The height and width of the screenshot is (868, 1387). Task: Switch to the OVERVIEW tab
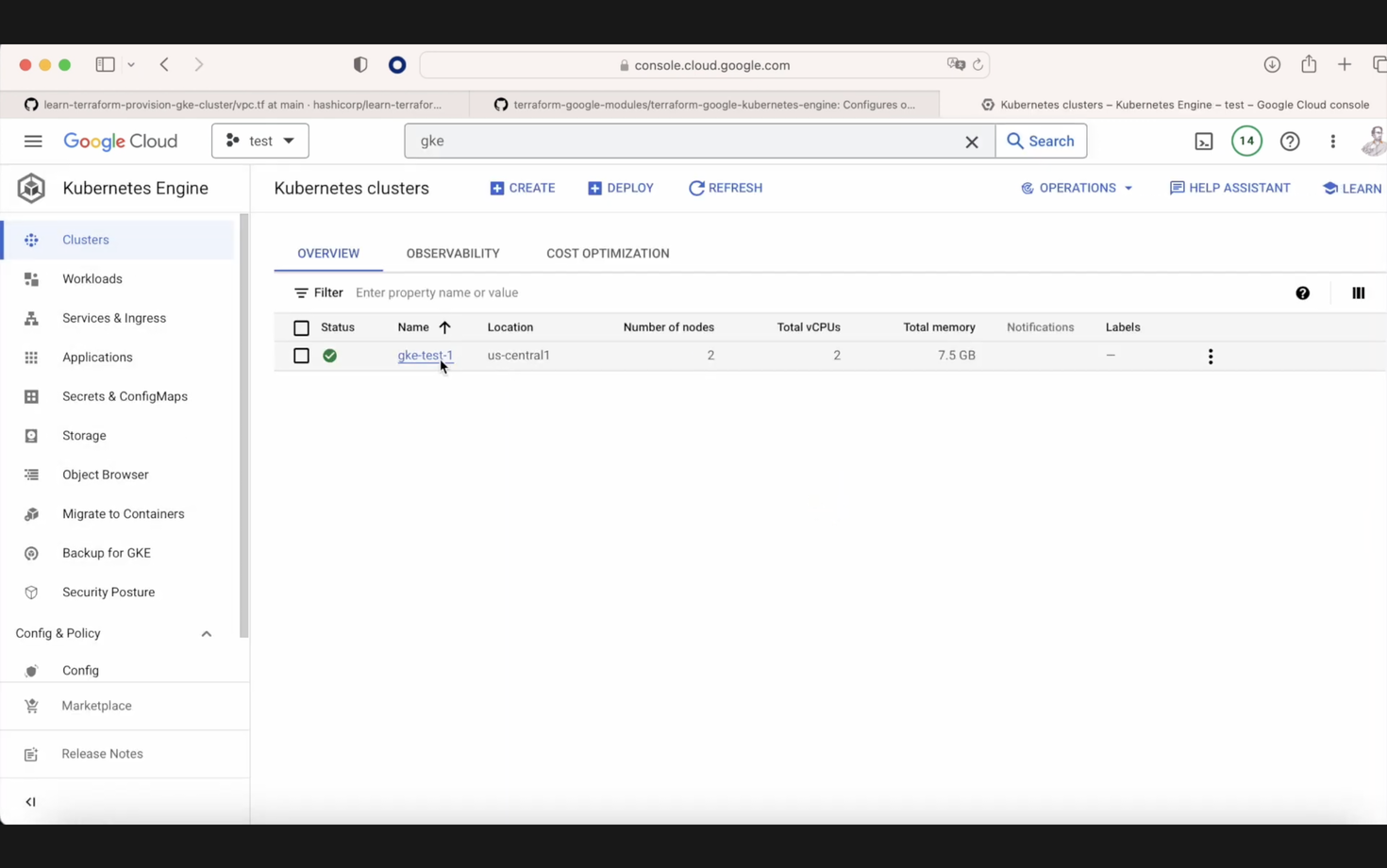pyautogui.click(x=328, y=254)
